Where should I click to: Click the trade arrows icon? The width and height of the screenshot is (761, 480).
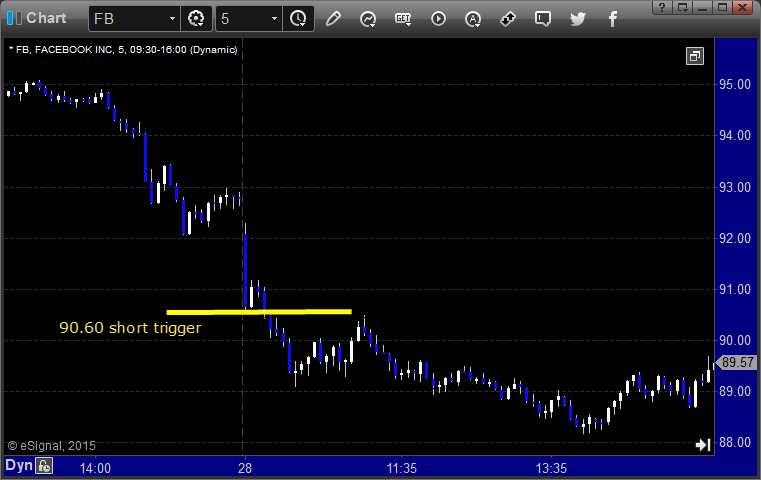click(508, 19)
